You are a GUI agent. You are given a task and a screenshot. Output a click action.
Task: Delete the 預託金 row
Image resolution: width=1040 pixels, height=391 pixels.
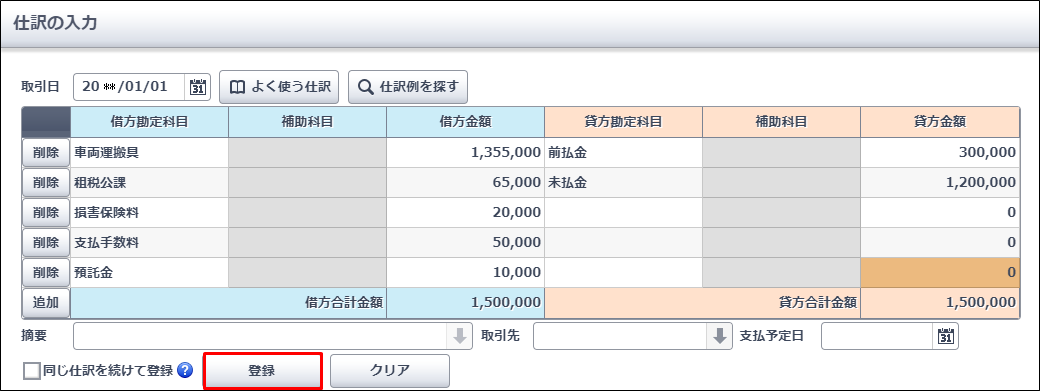point(46,272)
